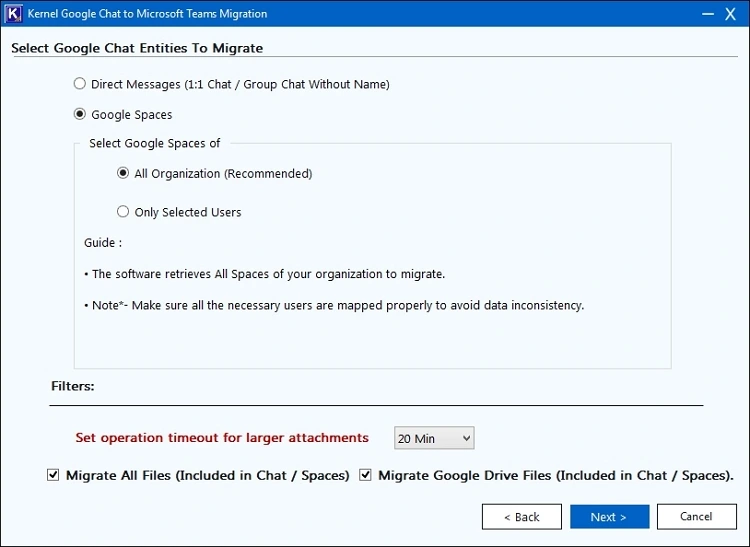Uncheck Migrate Google Drive Files checkbox
Screen dimensions: 750x547
366,476
